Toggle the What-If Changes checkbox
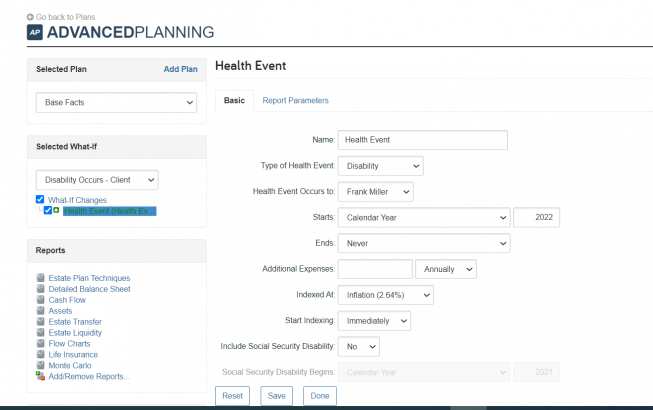 (40, 199)
